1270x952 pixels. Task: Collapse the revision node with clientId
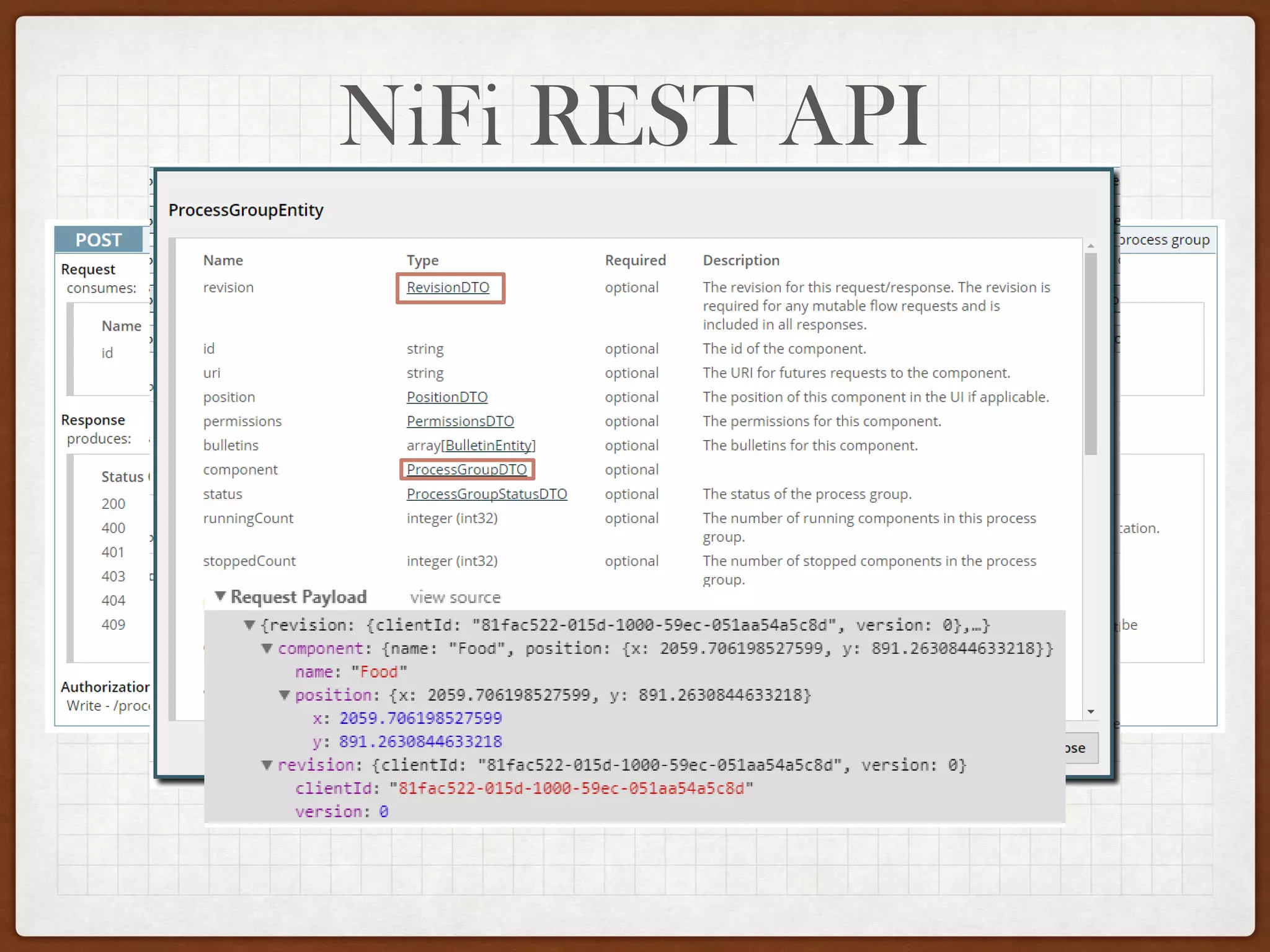click(x=267, y=765)
